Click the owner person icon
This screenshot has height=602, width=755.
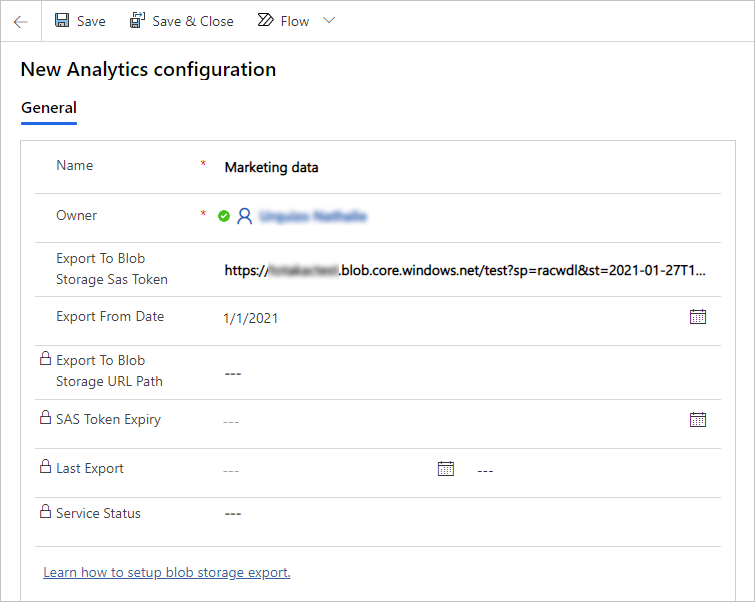pos(244,216)
